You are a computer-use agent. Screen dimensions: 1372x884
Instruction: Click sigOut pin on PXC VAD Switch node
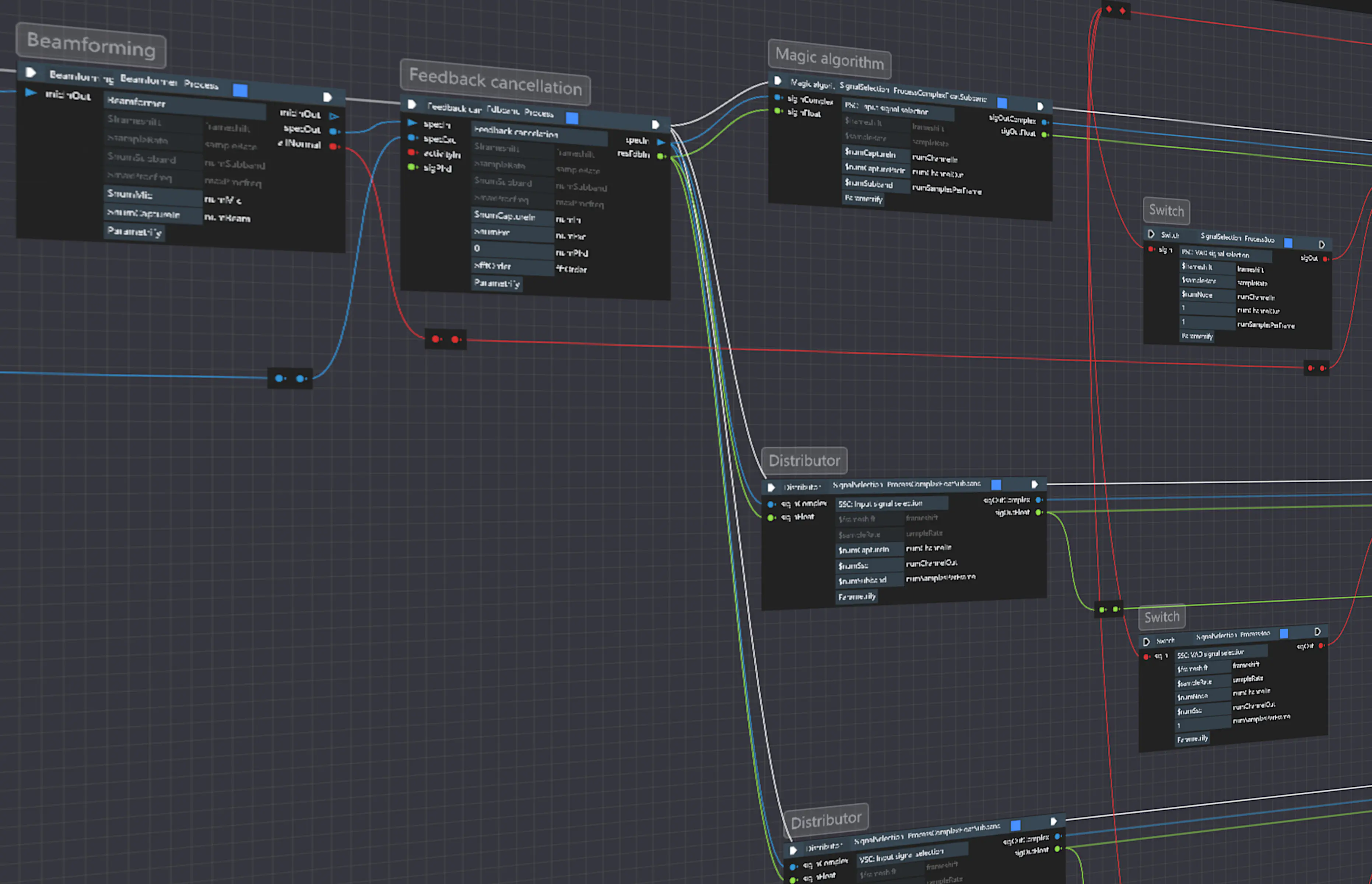pyautogui.click(x=1326, y=259)
